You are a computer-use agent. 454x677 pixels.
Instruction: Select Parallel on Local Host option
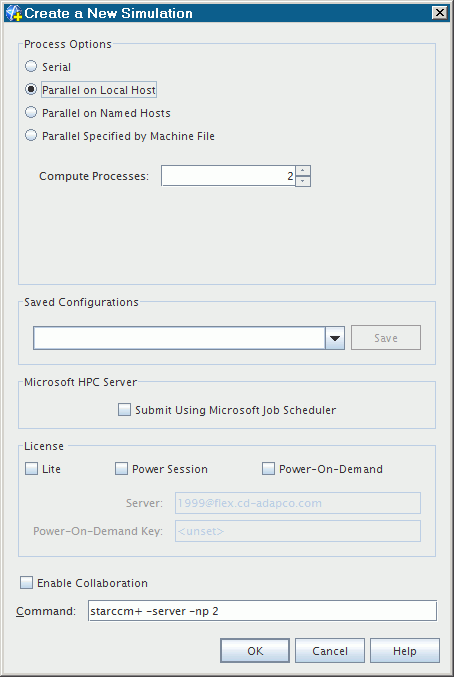coord(31,89)
